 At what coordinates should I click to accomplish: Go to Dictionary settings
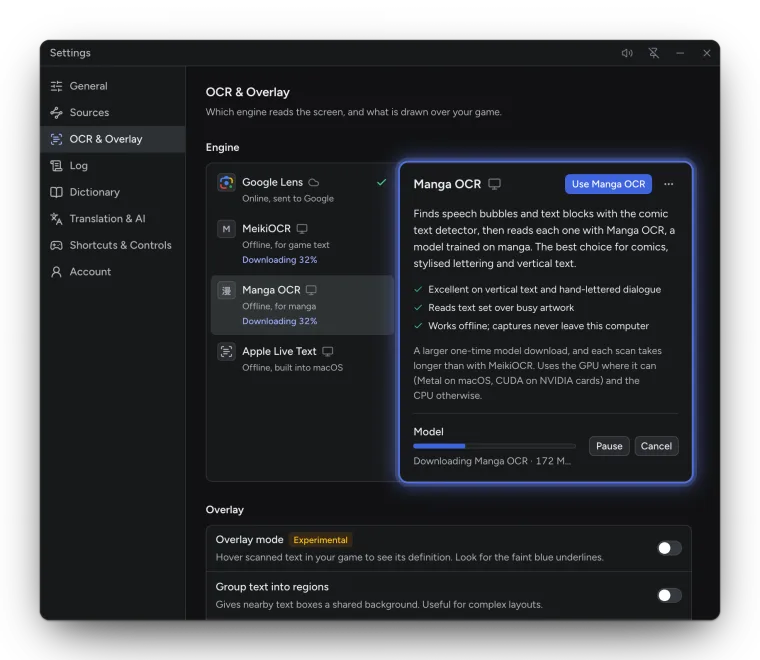click(x=112, y=192)
